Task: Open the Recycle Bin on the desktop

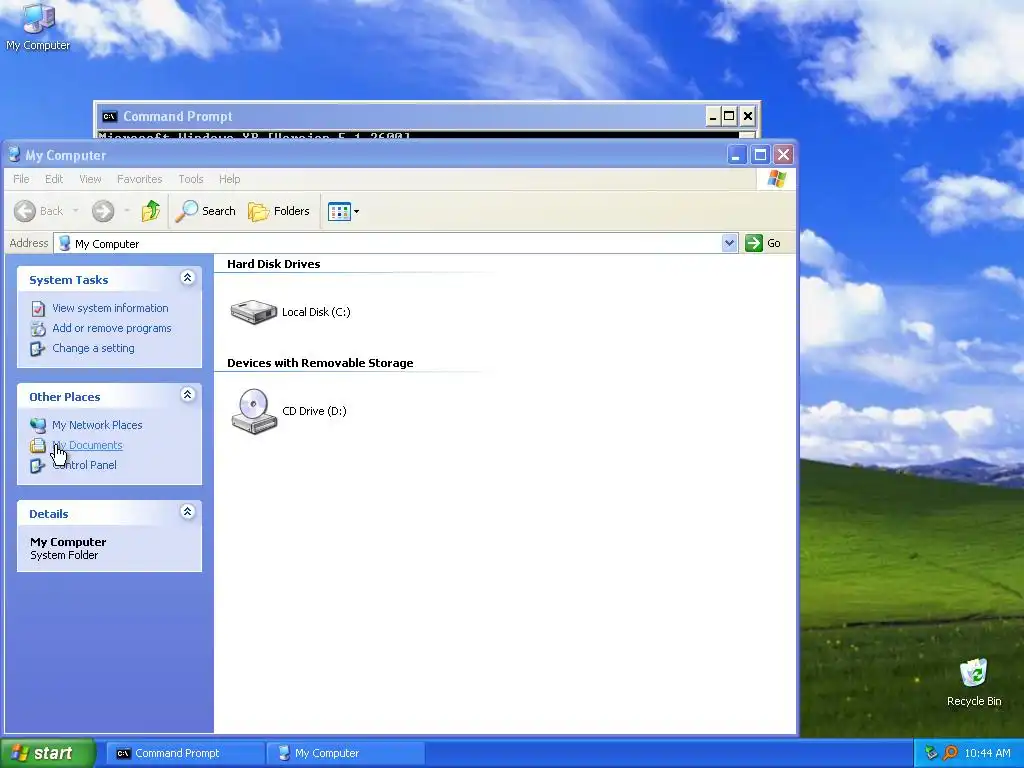Action: [974, 682]
